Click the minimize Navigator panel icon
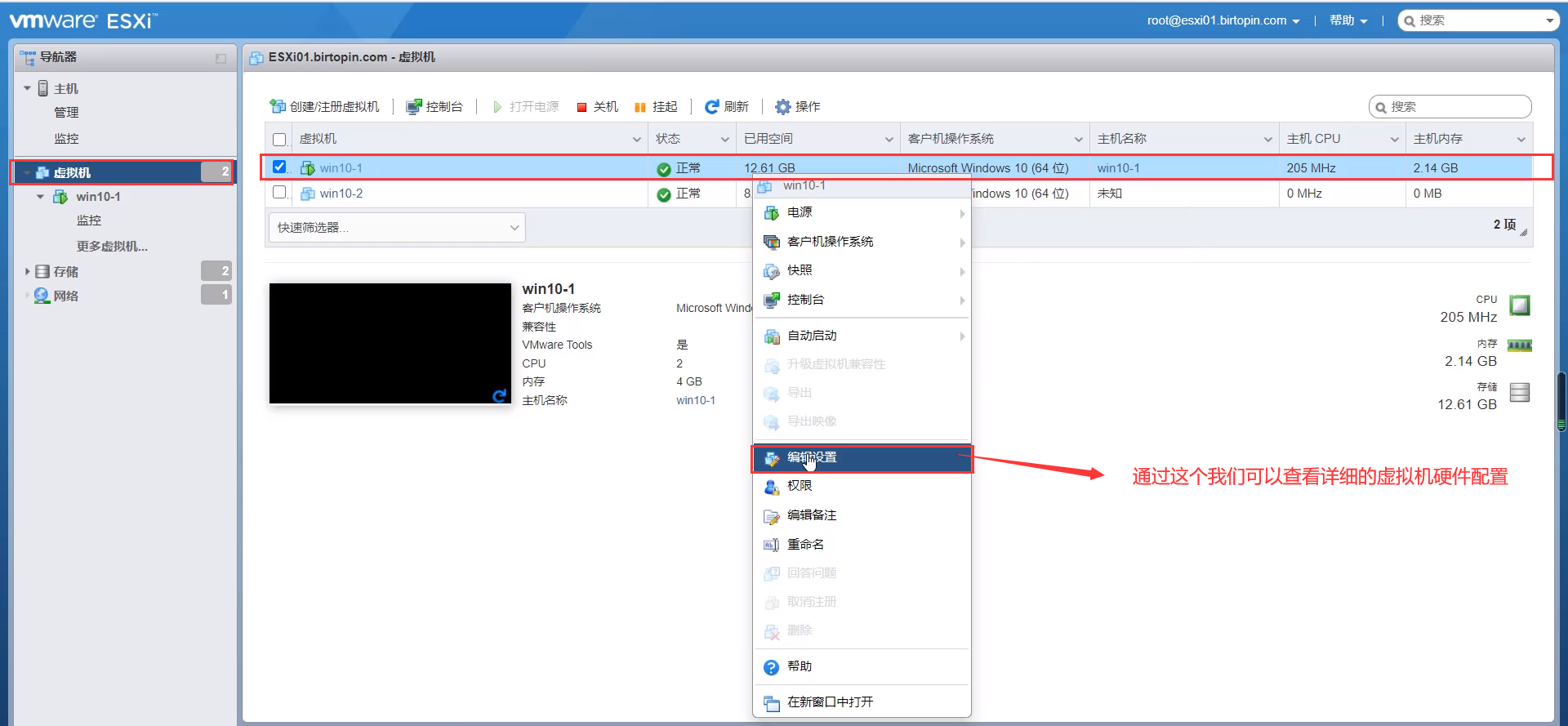The height and width of the screenshot is (726, 1568). [220, 58]
